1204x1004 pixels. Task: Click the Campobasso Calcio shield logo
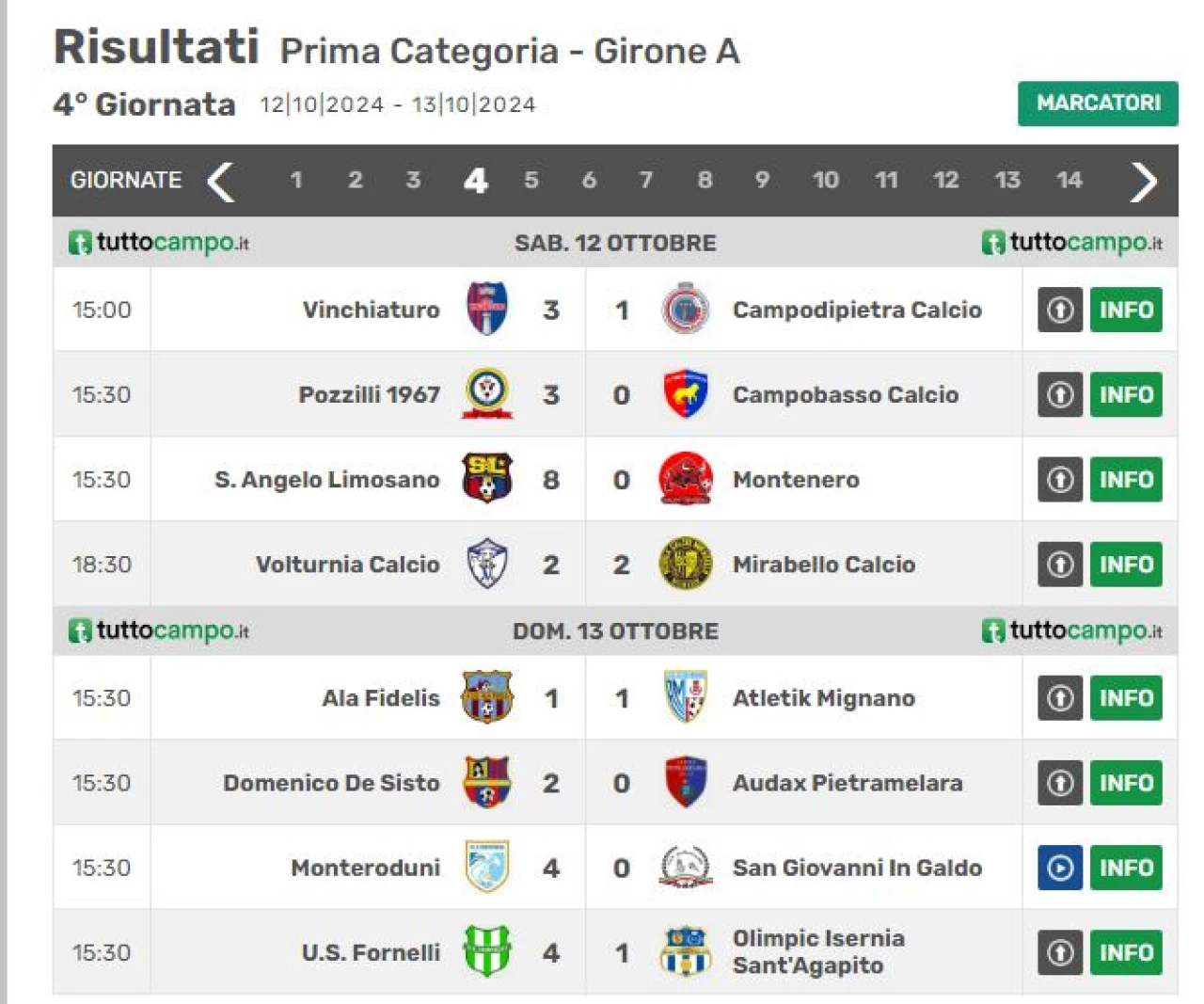pos(685,394)
